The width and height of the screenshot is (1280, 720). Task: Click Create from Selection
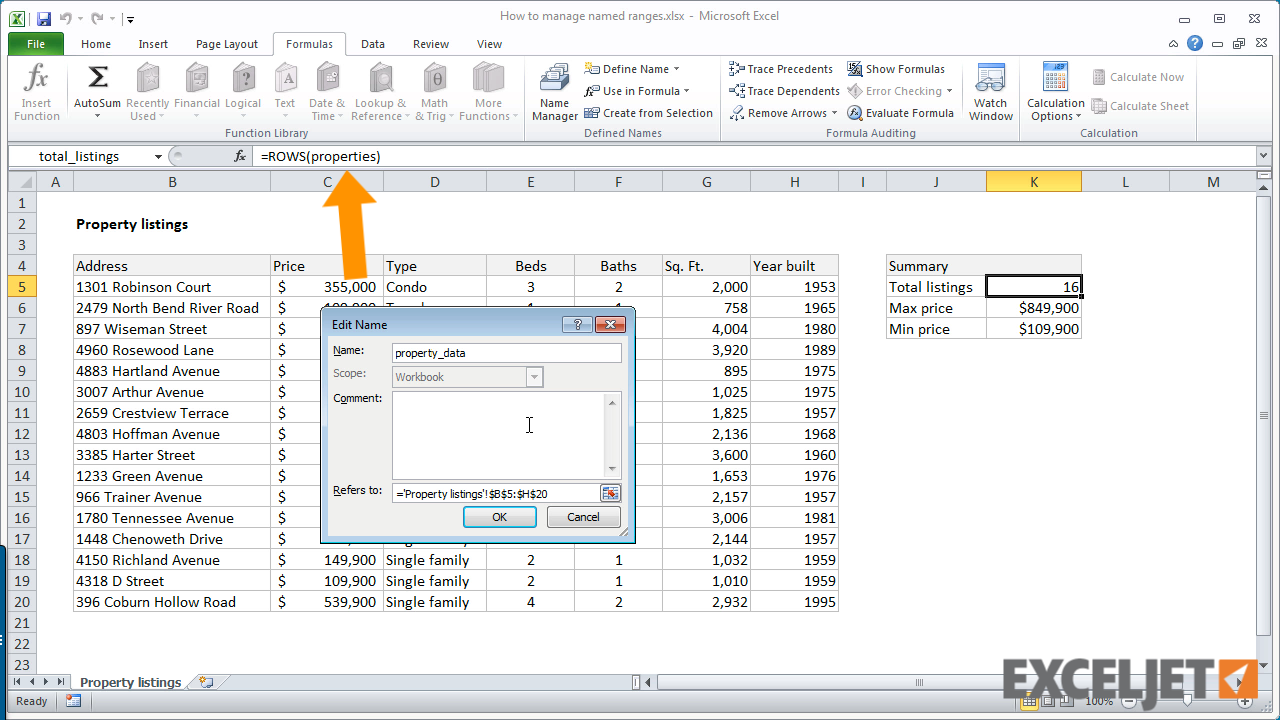click(x=648, y=113)
